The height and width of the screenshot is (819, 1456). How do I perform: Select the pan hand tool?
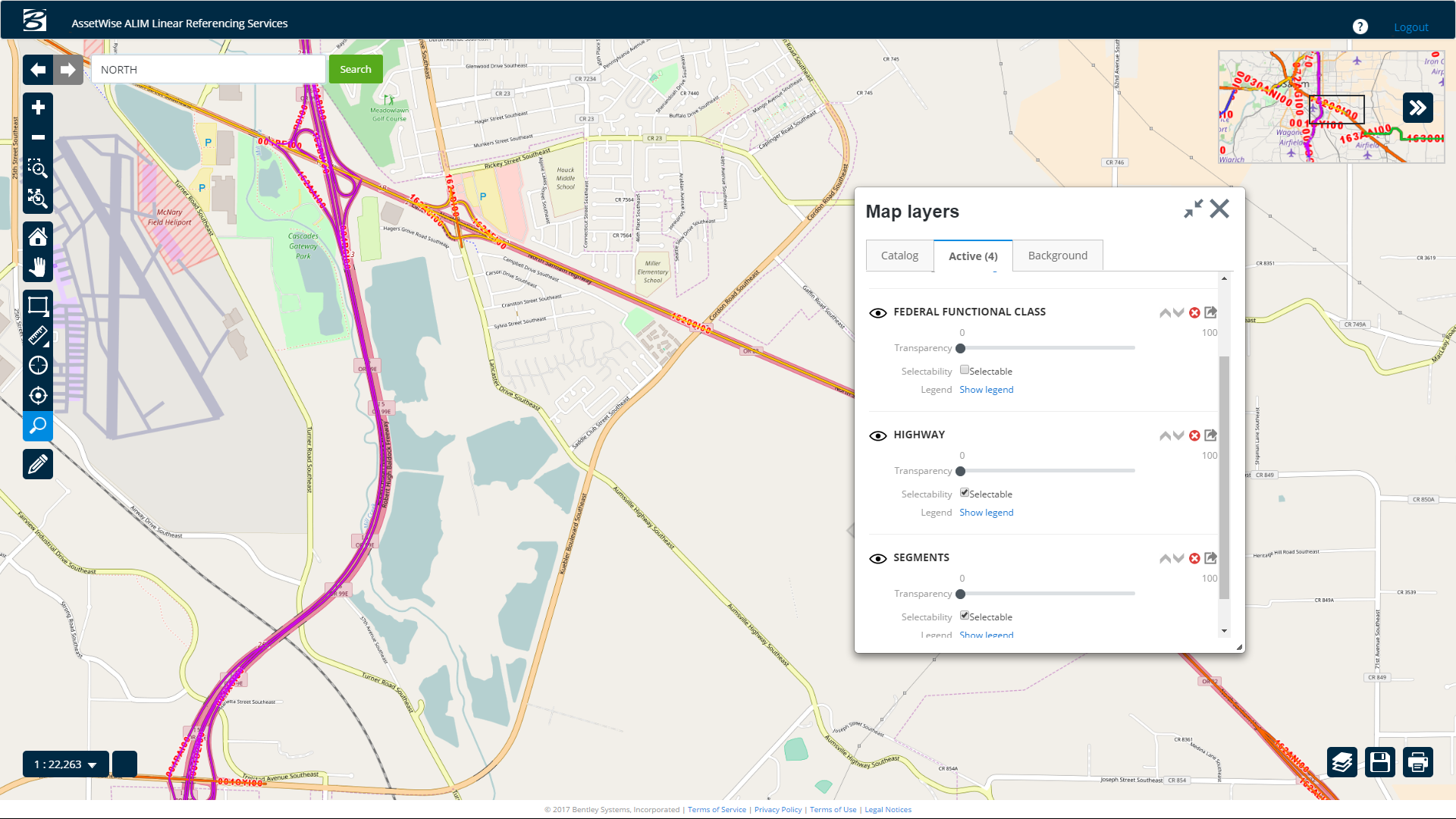[38, 267]
